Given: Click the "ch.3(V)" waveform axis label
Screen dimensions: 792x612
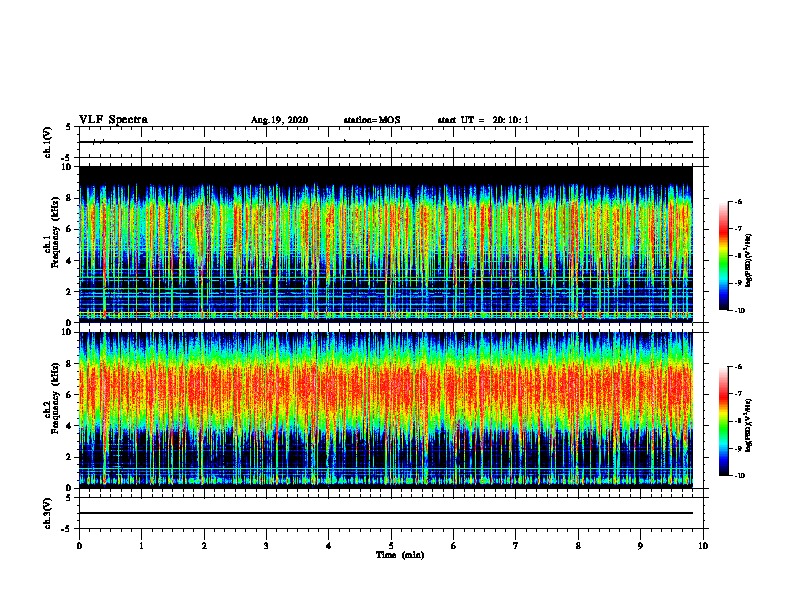Looking at the screenshot, I should click(x=47, y=513).
